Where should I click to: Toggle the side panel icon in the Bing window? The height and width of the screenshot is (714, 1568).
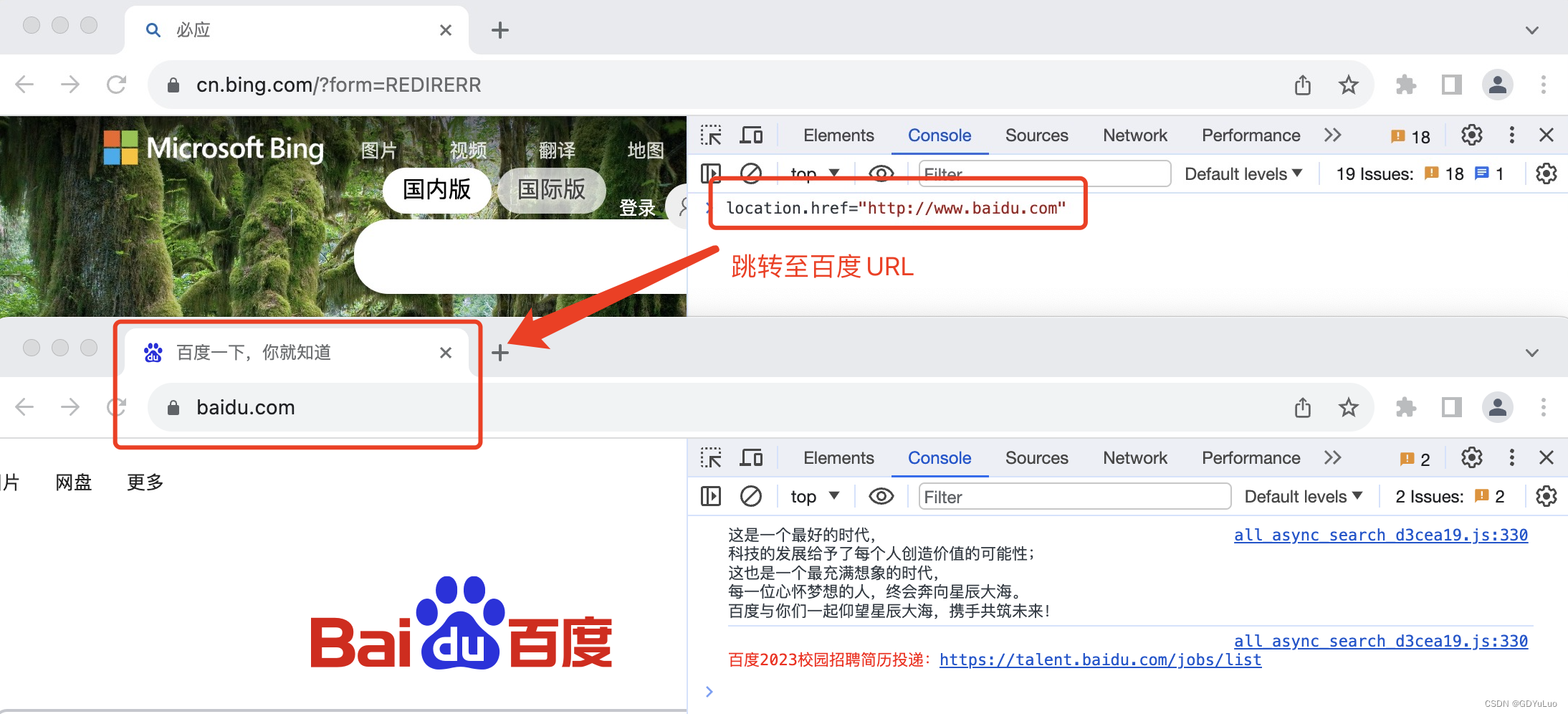tap(1452, 85)
